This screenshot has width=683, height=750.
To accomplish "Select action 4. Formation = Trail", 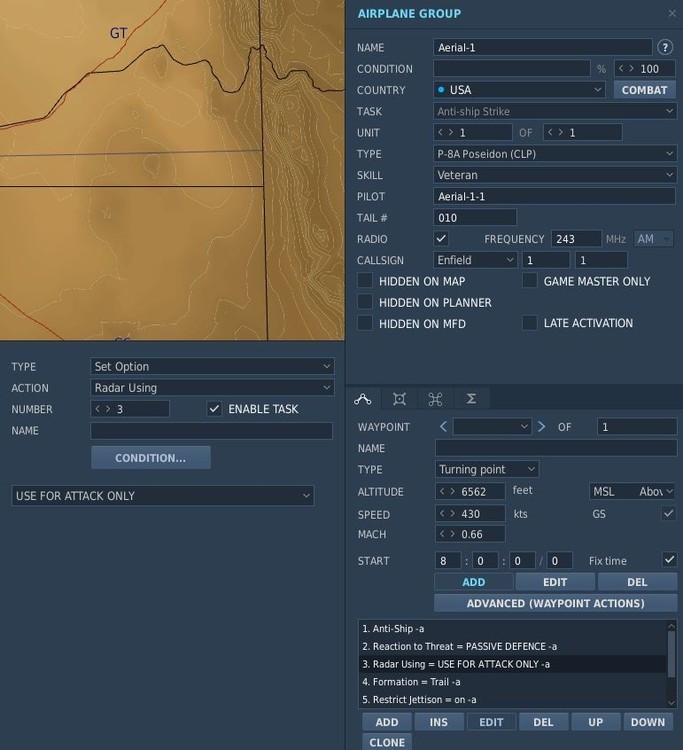I will (512, 682).
